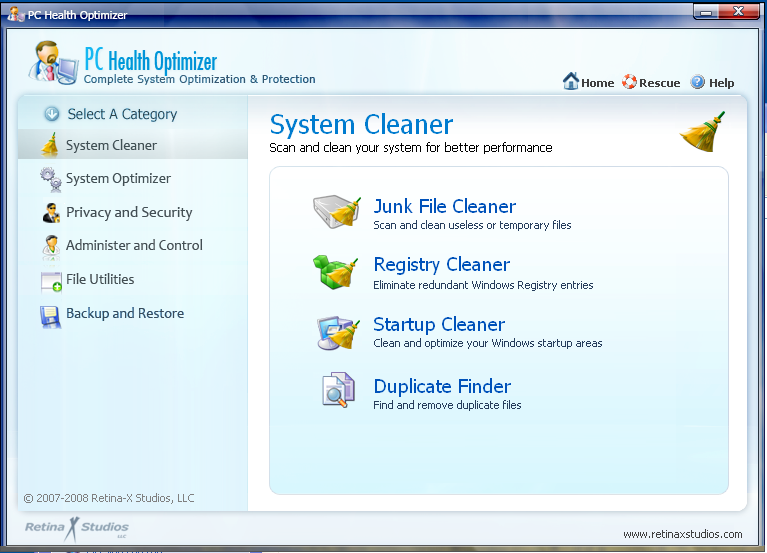The height and width of the screenshot is (553, 767).
Task: Click the Privacy and Security agent icon
Action: [51, 213]
